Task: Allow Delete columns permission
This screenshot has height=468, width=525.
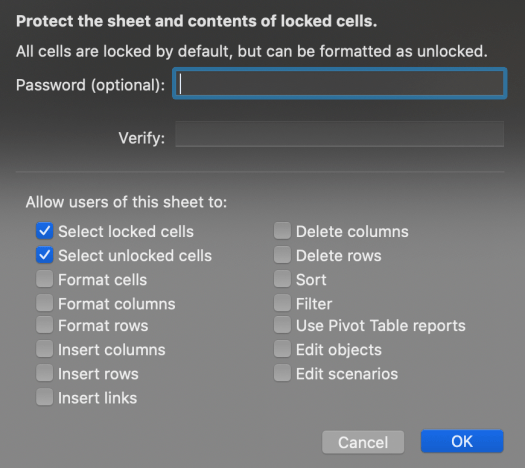Action: [x=282, y=231]
